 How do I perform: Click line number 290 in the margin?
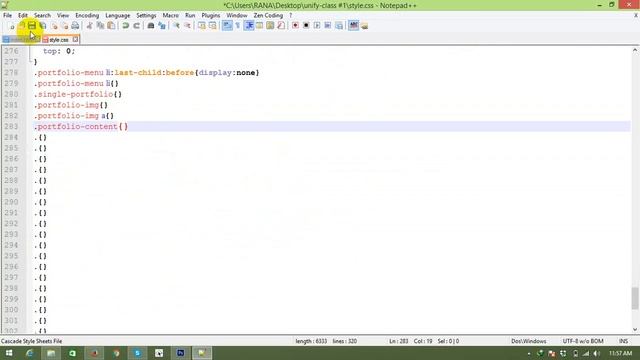11,202
